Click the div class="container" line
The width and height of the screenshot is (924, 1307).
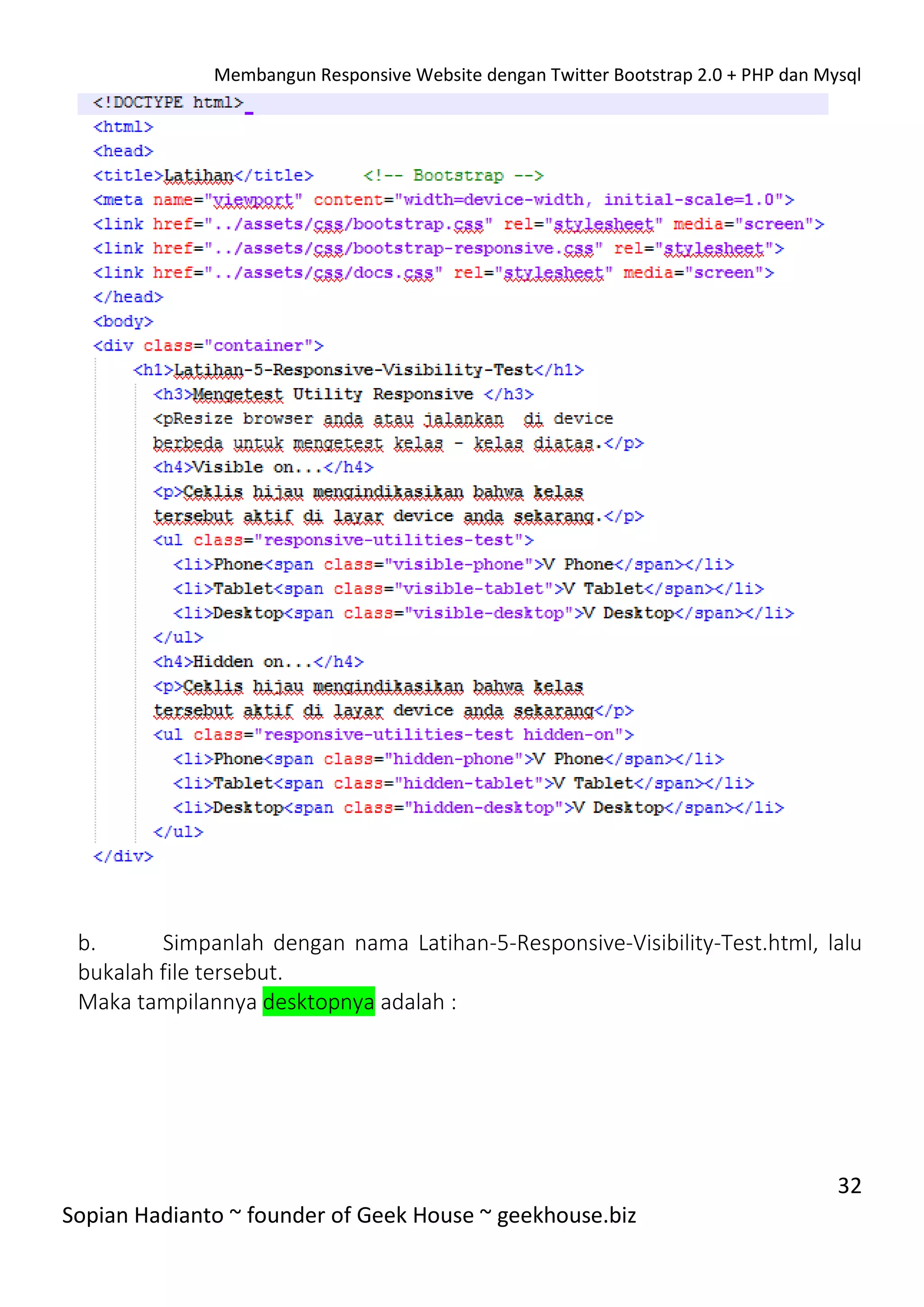[208, 346]
